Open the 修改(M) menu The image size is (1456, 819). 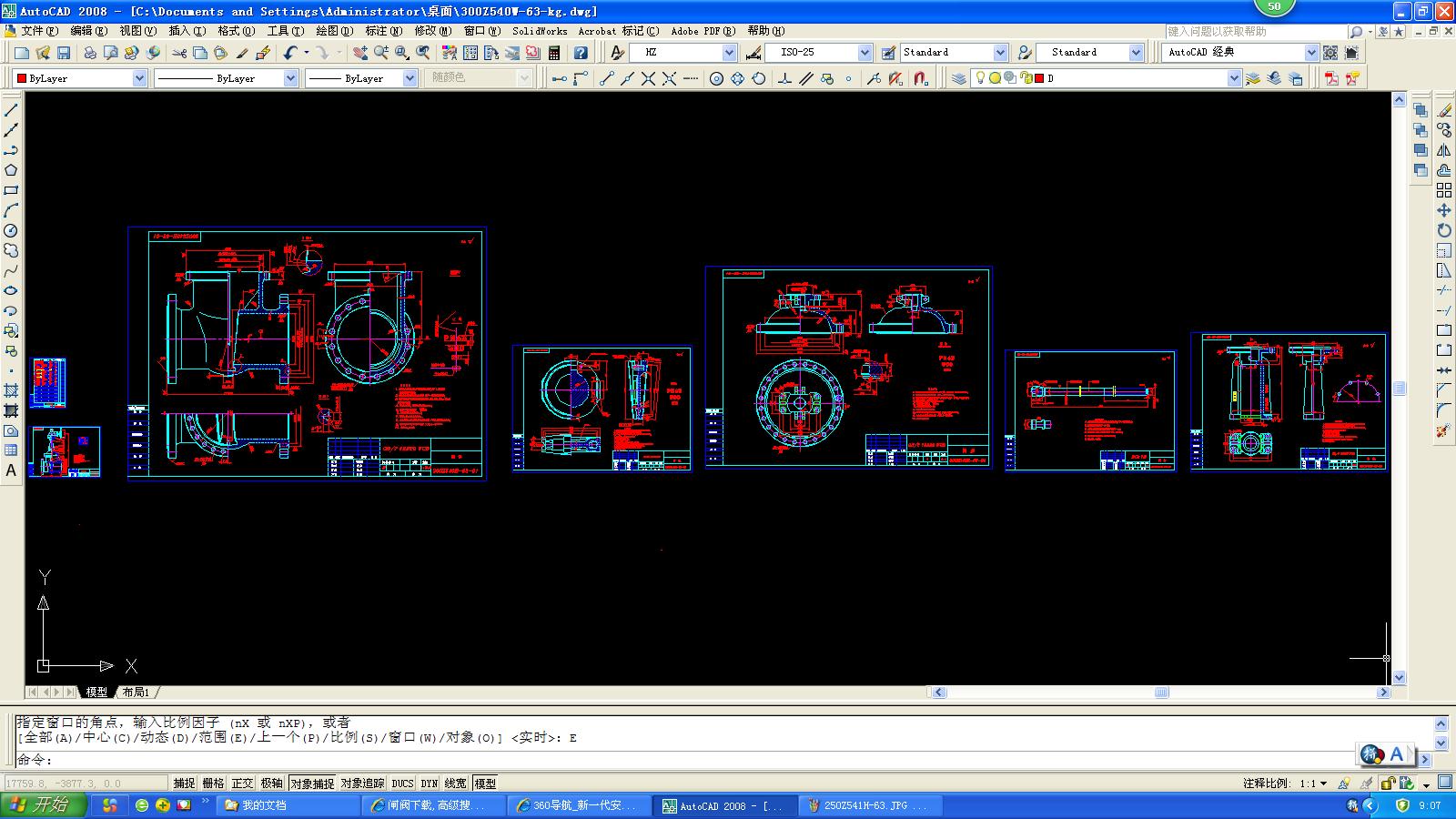432,30
